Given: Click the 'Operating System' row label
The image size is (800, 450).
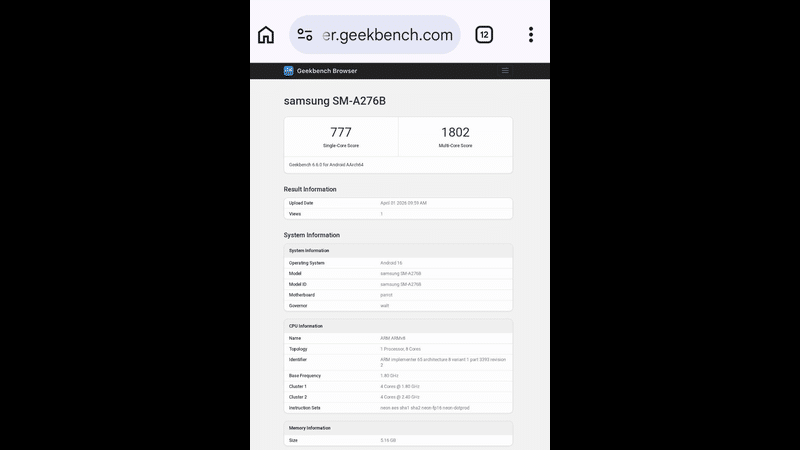Looking at the screenshot, I should (307, 263).
